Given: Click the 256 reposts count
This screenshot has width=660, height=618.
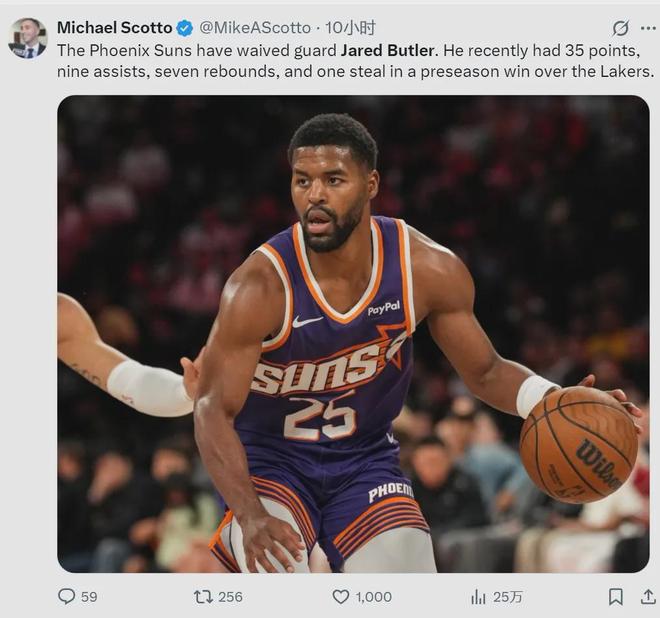Looking at the screenshot, I should point(230,597).
